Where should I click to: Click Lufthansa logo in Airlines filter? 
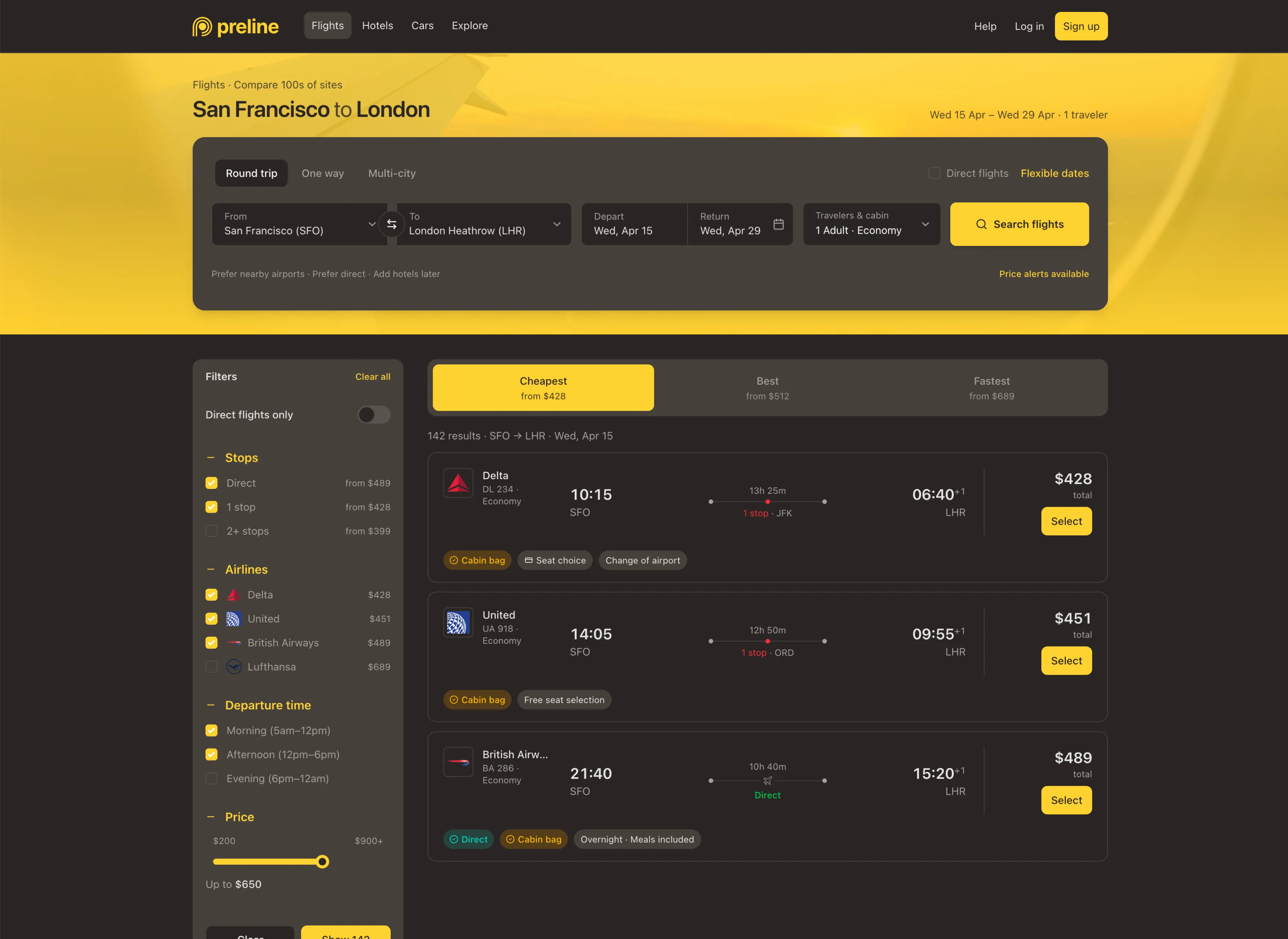click(x=234, y=667)
